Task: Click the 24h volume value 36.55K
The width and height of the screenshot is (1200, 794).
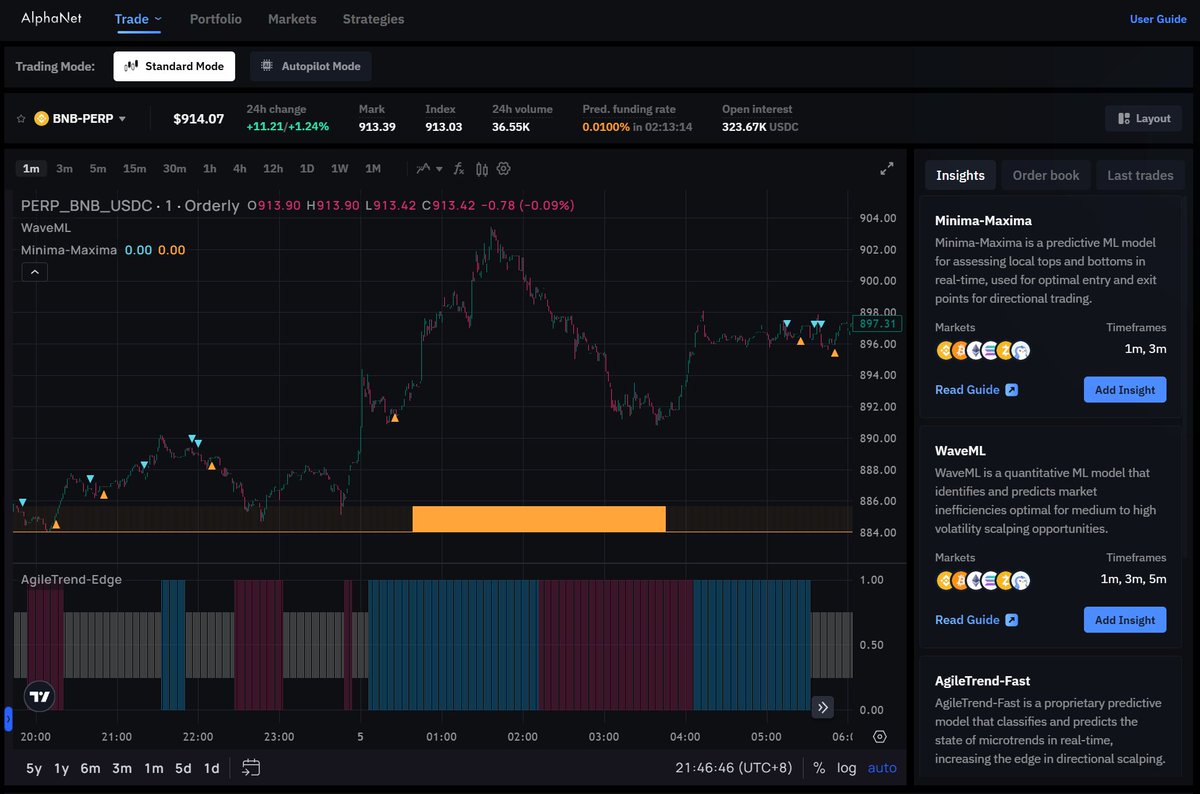Action: click(x=511, y=127)
